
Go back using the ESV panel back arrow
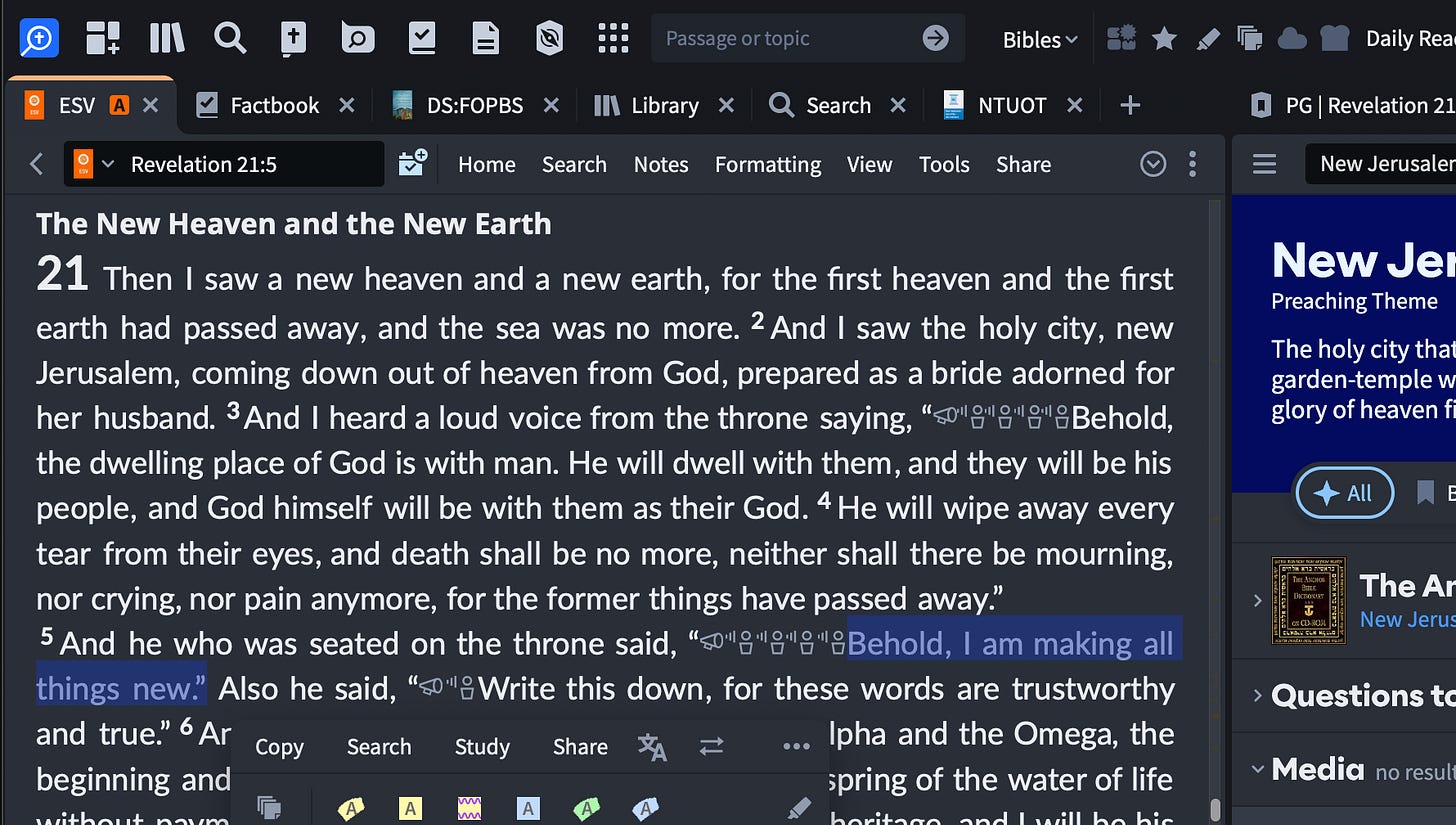37,164
